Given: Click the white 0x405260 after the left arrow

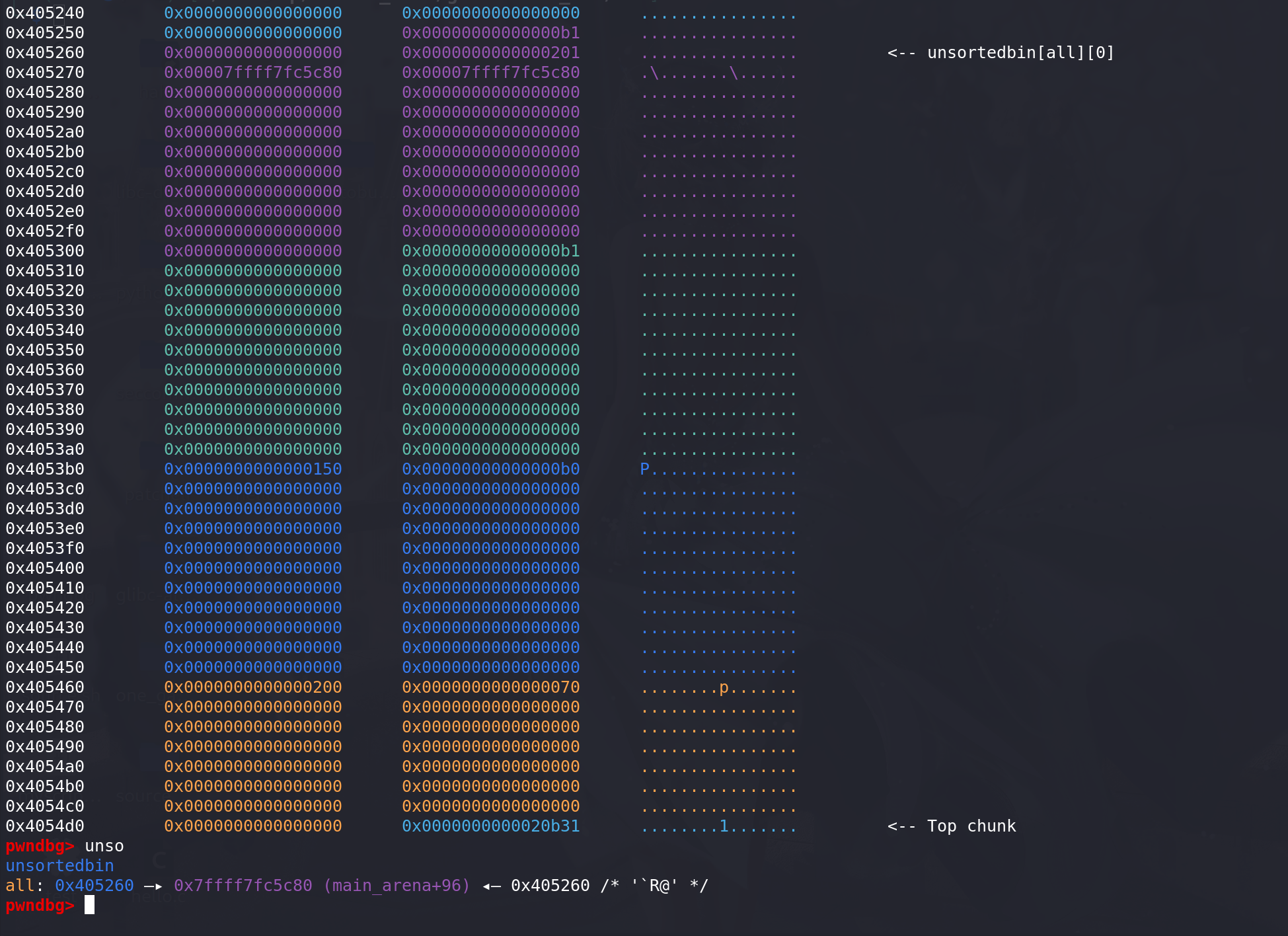Looking at the screenshot, I should tap(550, 886).
